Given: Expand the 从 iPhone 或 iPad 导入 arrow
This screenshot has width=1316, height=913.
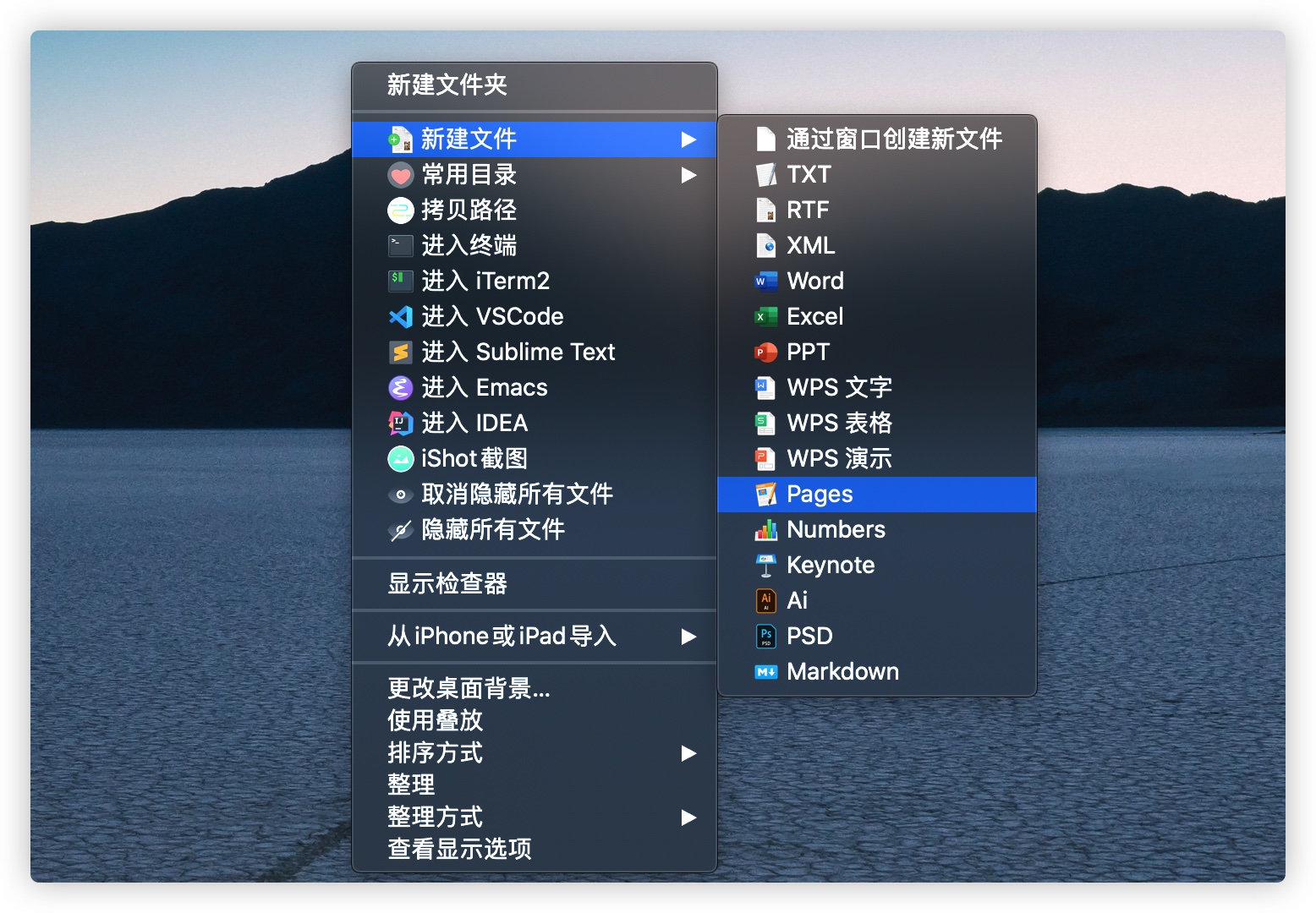Looking at the screenshot, I should pos(688,637).
